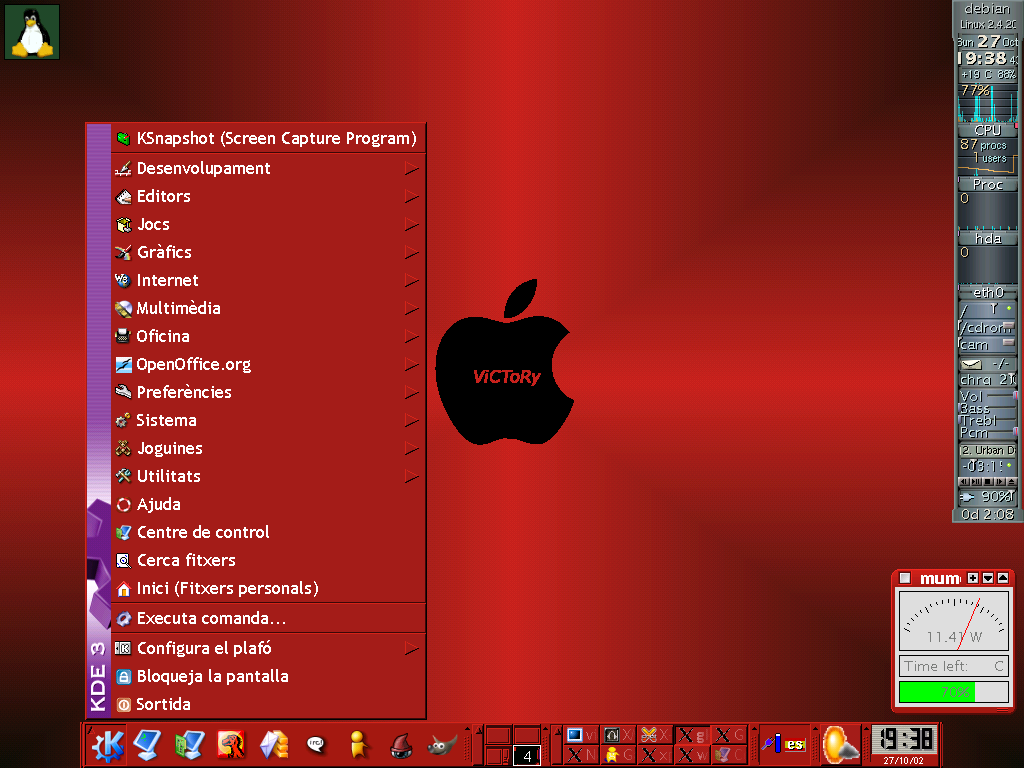Click the 19:38 panel clock
The width and height of the screenshot is (1024, 768).
[904, 740]
